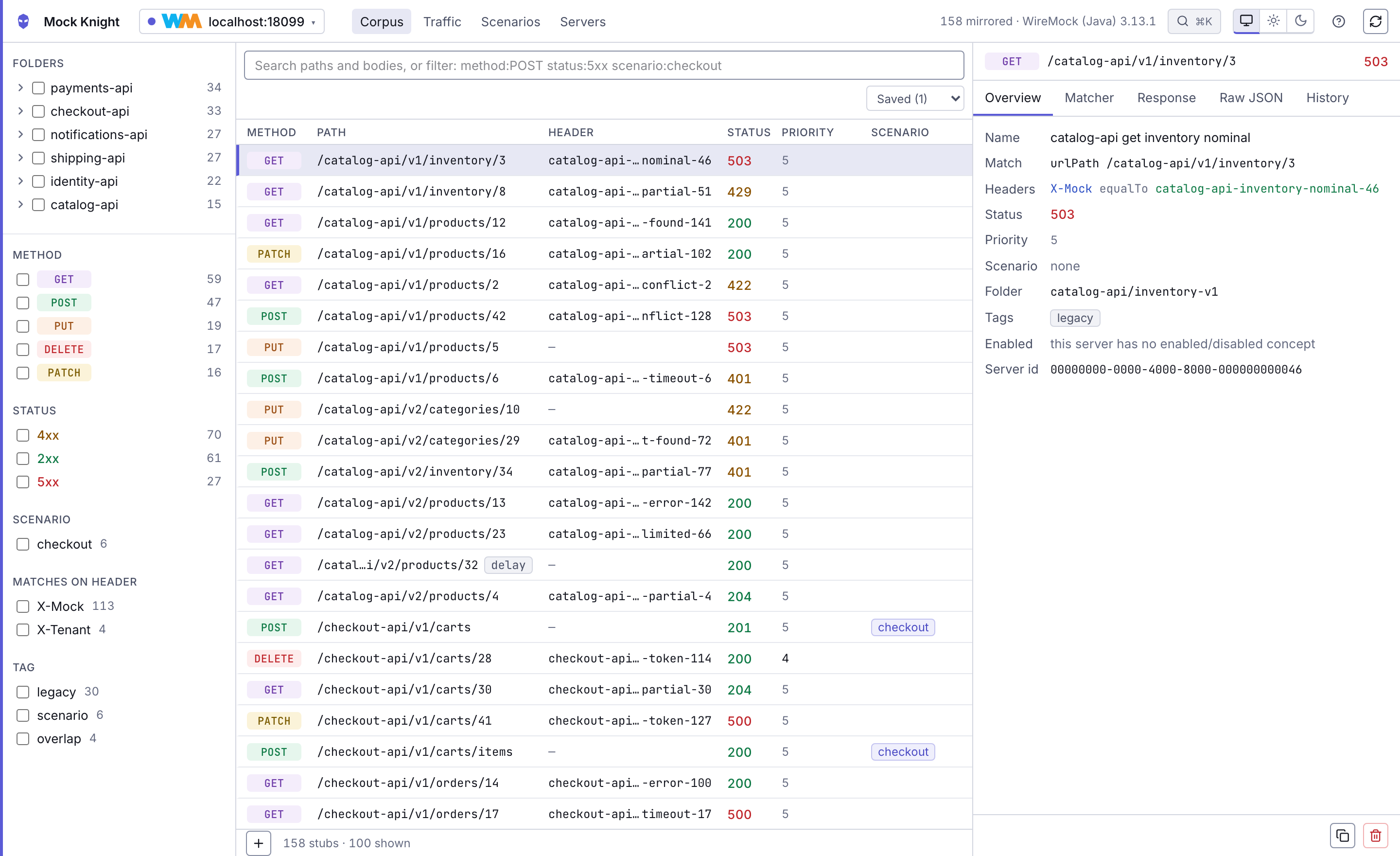This screenshot has width=1400, height=856.
Task: Switch to dark theme moon icon
Action: pyautogui.click(x=1300, y=21)
